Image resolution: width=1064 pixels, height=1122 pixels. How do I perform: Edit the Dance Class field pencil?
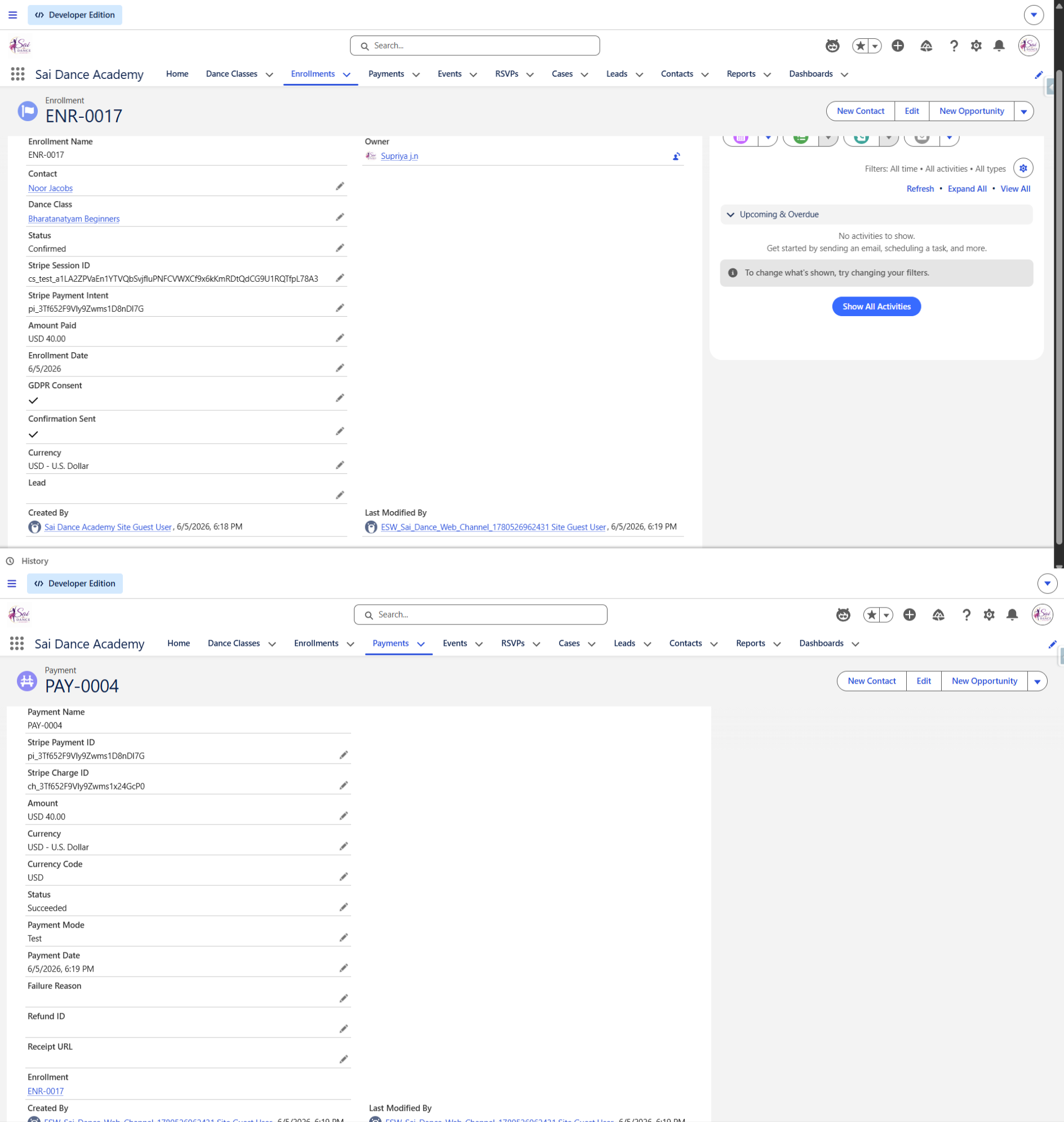pyautogui.click(x=340, y=218)
